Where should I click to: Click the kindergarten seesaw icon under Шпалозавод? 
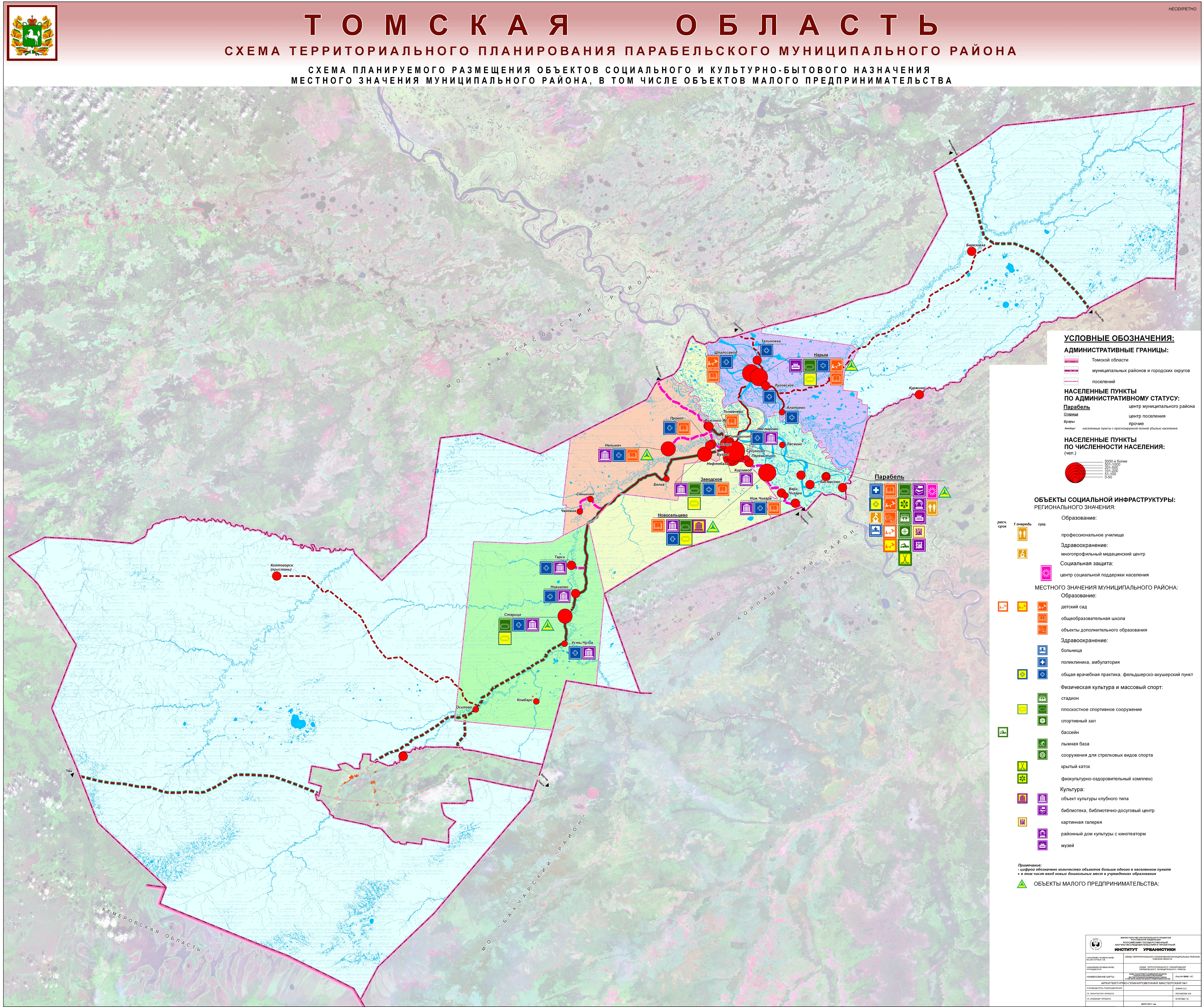click(713, 362)
